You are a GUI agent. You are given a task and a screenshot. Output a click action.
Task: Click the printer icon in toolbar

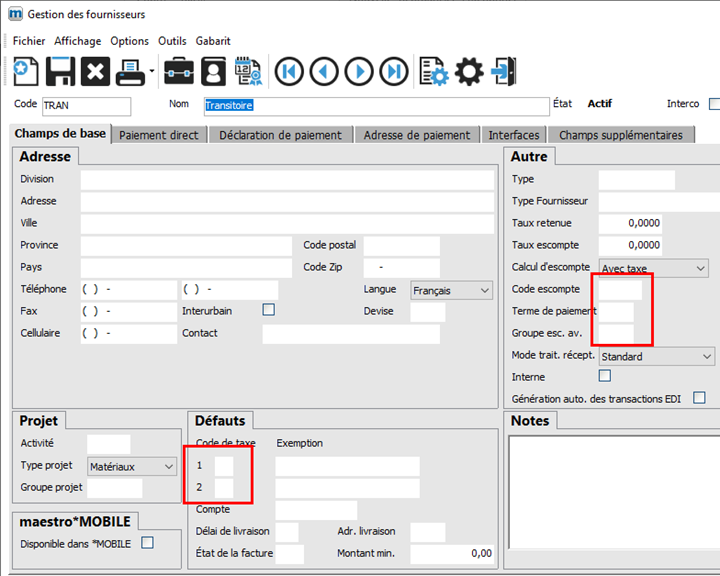point(131,71)
